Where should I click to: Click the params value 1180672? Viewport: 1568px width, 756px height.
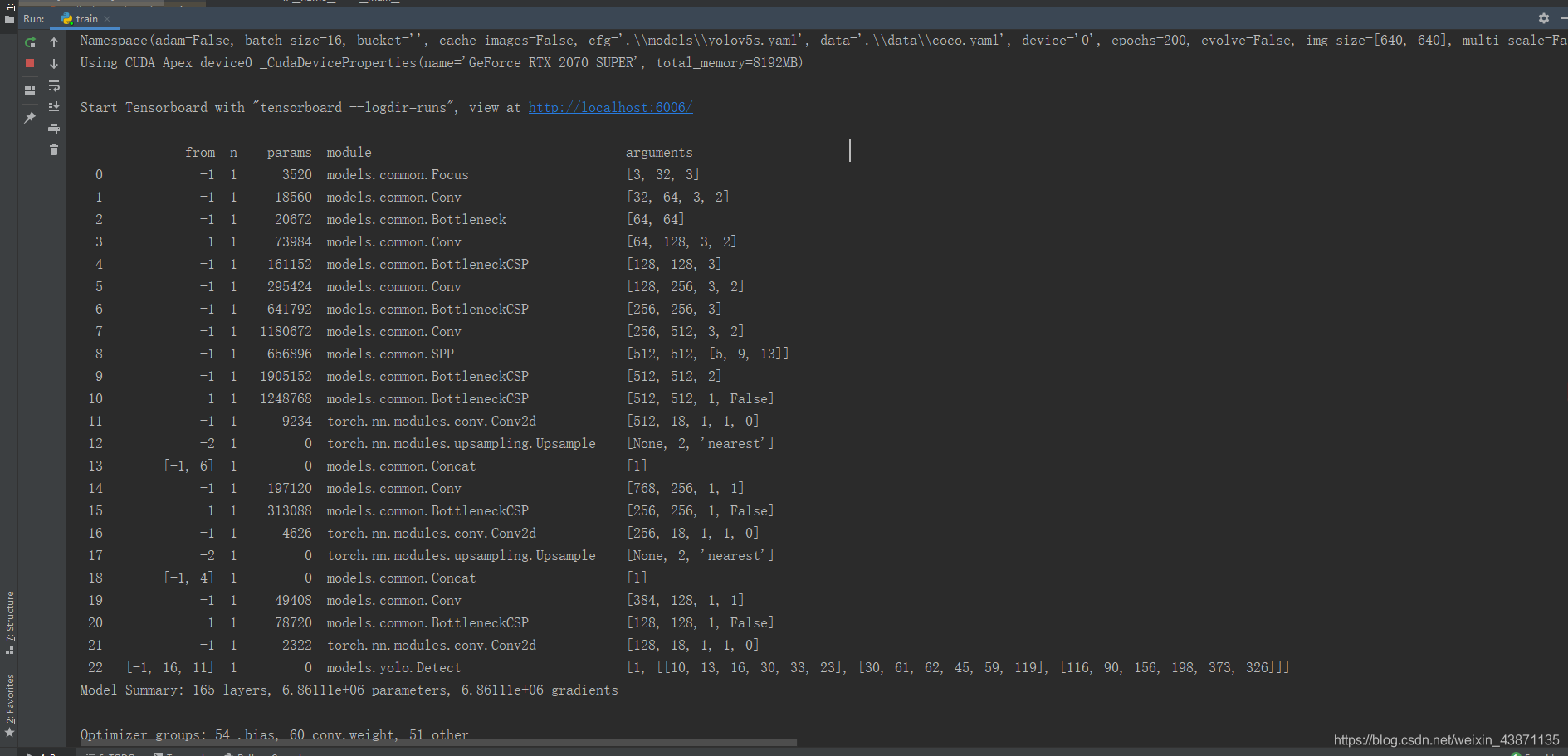(286, 331)
